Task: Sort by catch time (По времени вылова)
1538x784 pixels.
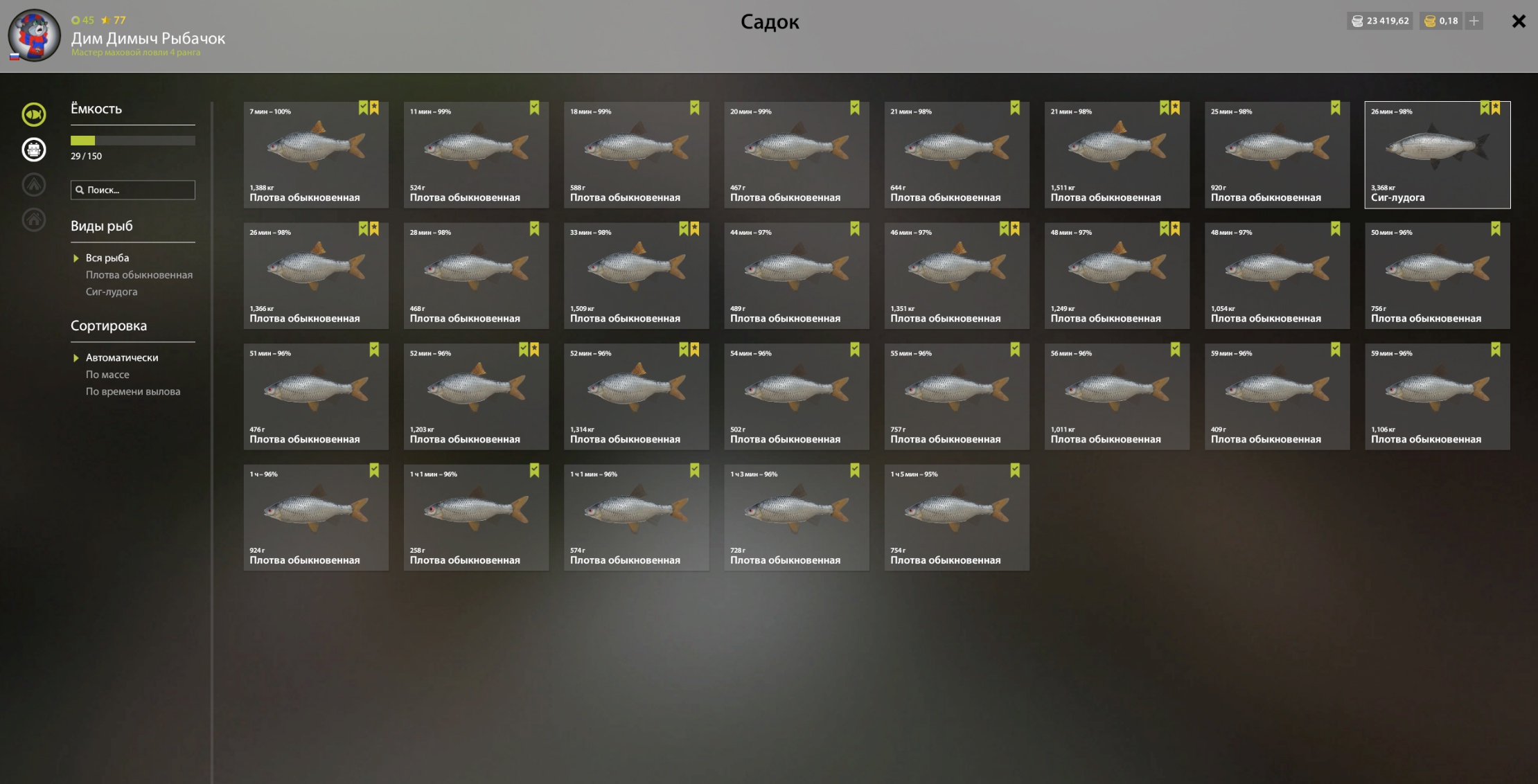Action: pyautogui.click(x=133, y=392)
